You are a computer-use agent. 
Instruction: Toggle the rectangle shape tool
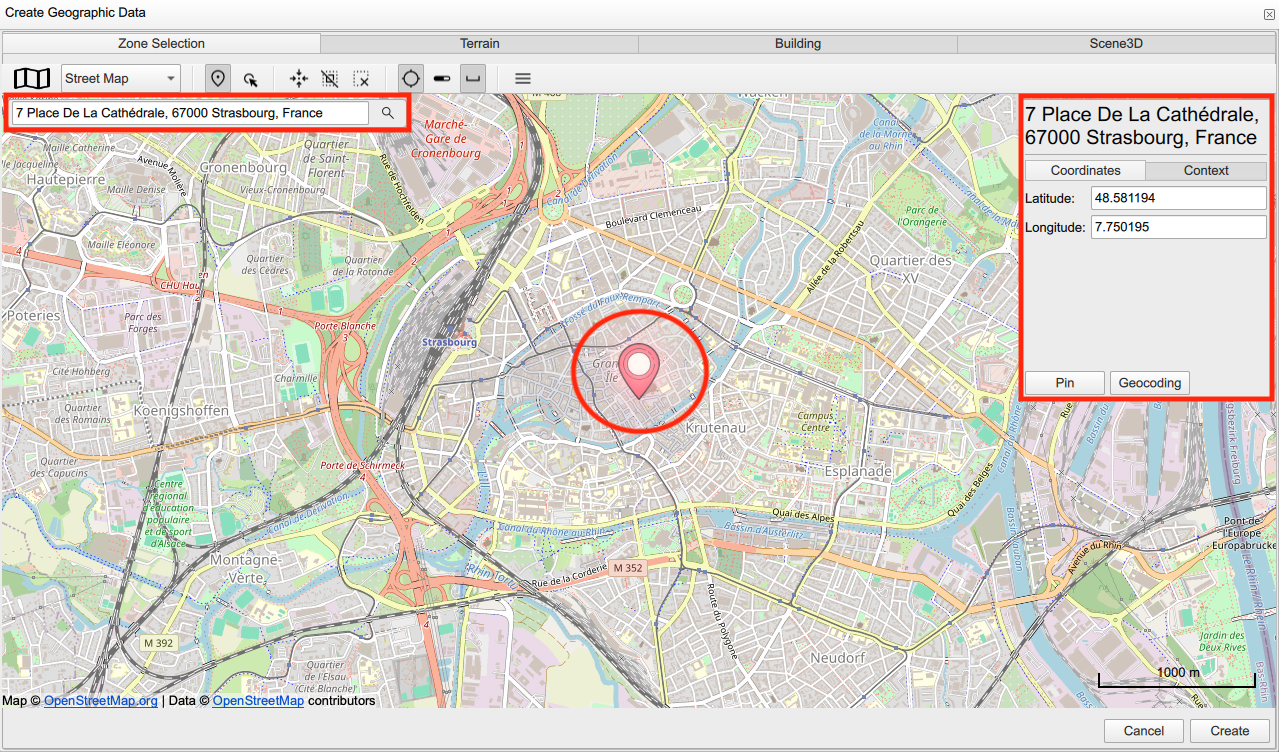pyautogui.click(x=471, y=78)
